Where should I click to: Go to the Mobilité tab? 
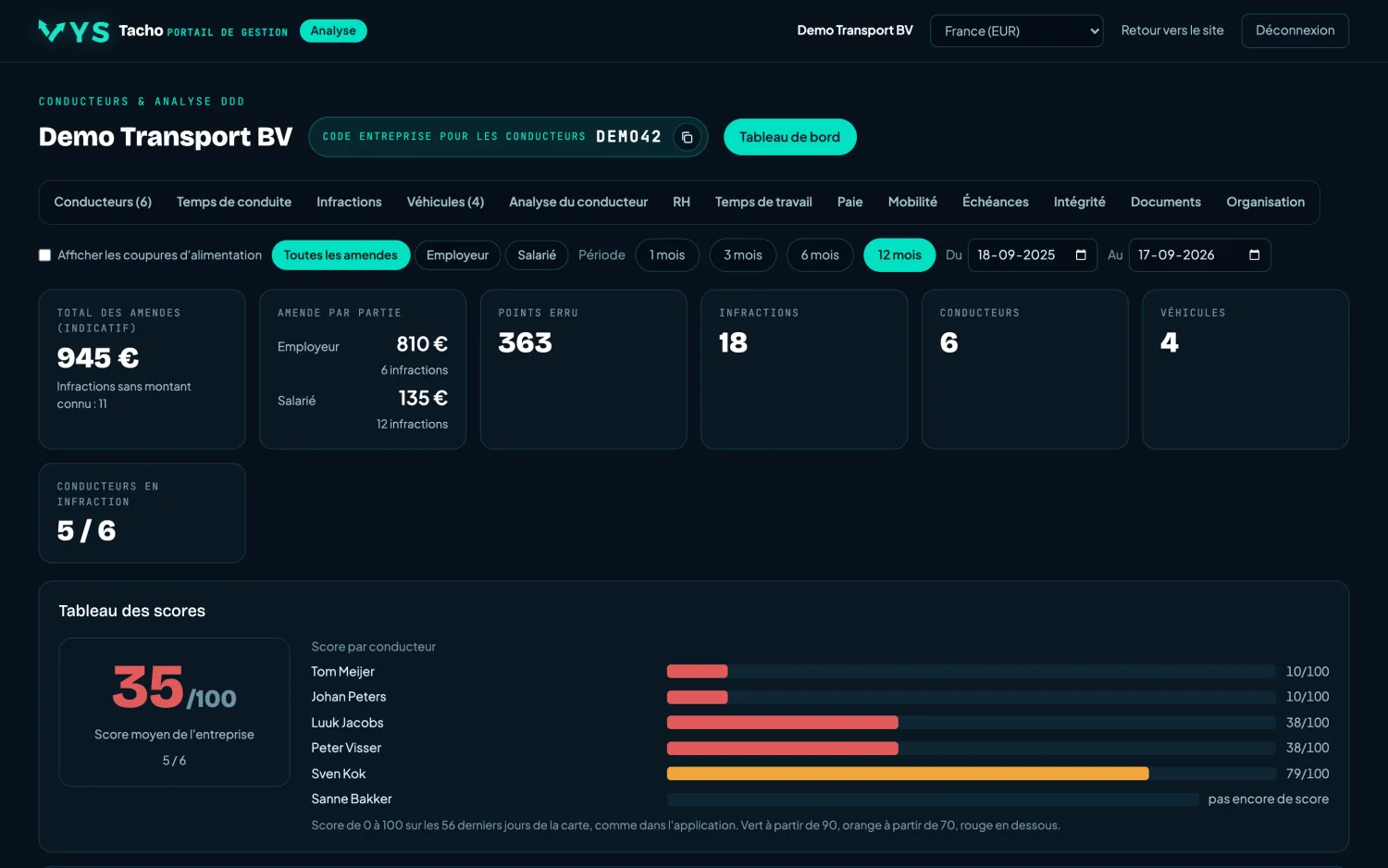[x=912, y=202]
